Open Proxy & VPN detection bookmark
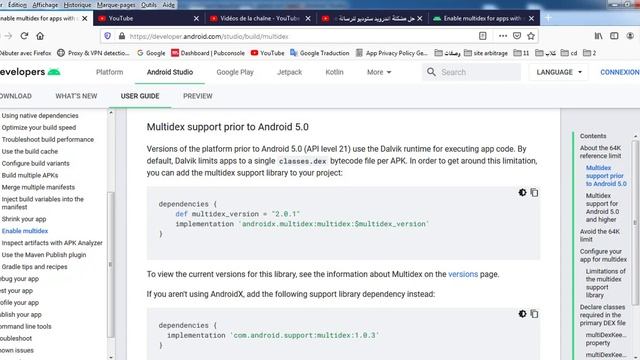 click(x=93, y=53)
